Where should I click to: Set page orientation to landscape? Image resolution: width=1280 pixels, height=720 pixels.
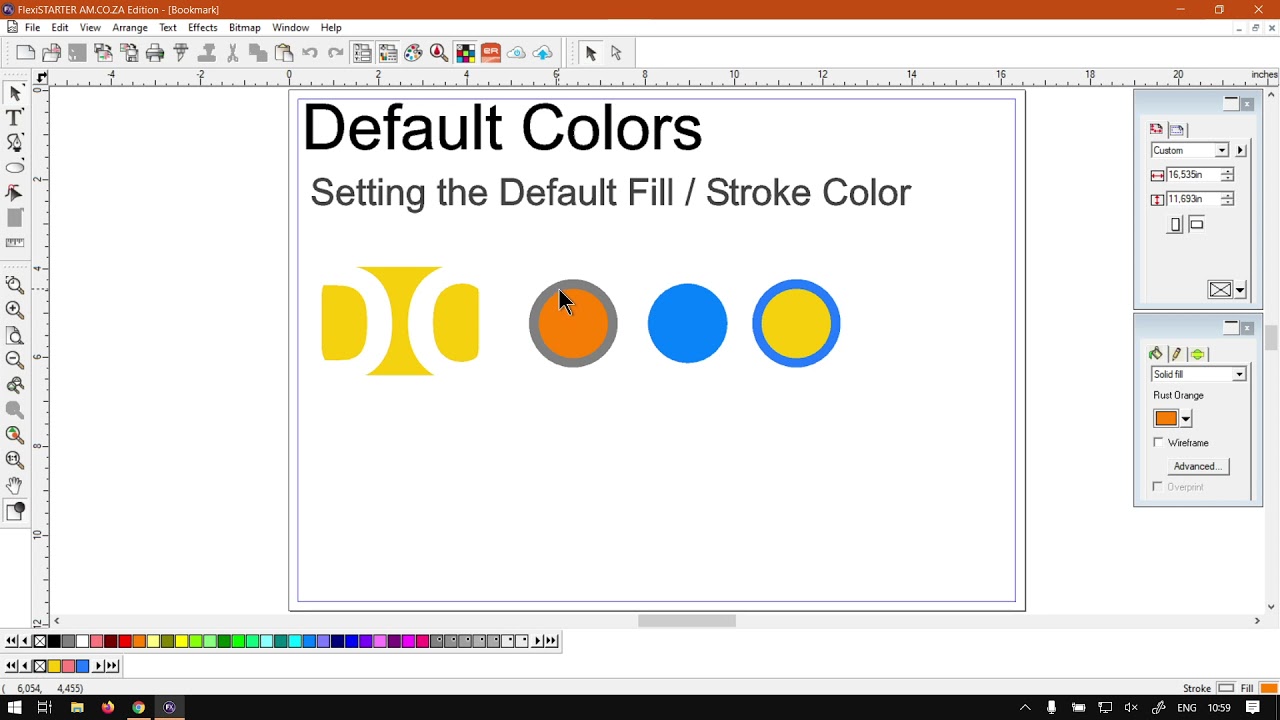1196,225
